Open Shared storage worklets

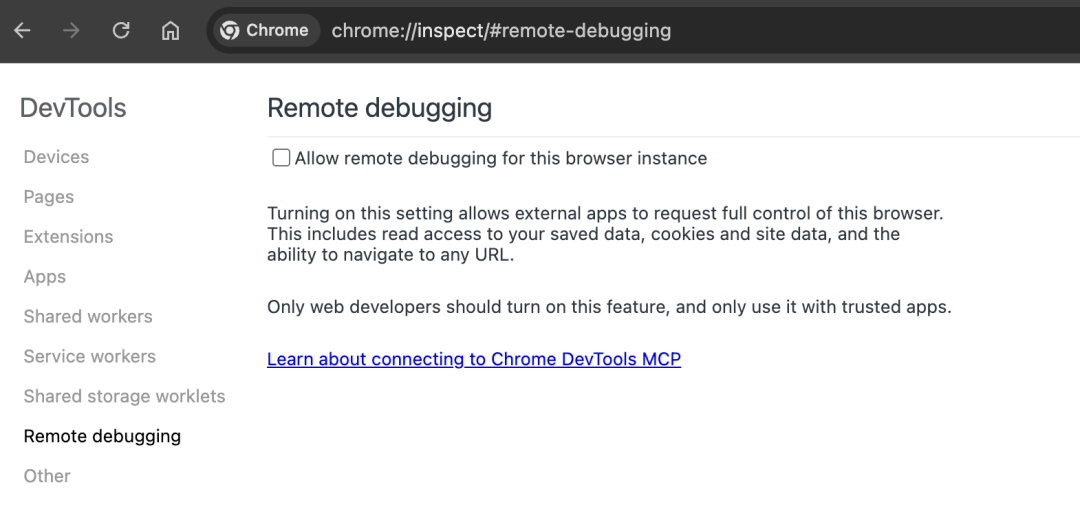click(x=124, y=396)
